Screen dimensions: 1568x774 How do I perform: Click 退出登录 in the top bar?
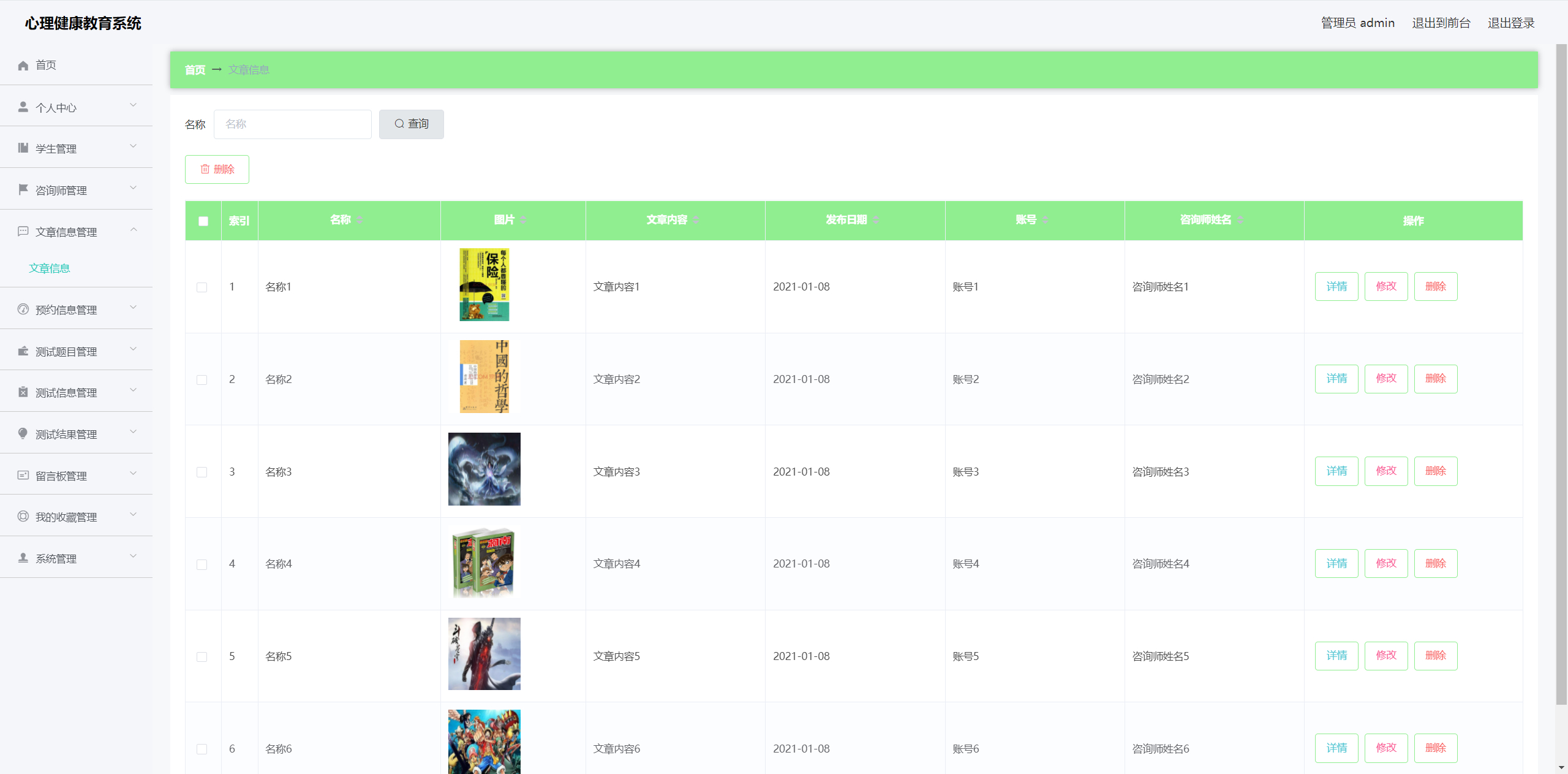[1511, 23]
